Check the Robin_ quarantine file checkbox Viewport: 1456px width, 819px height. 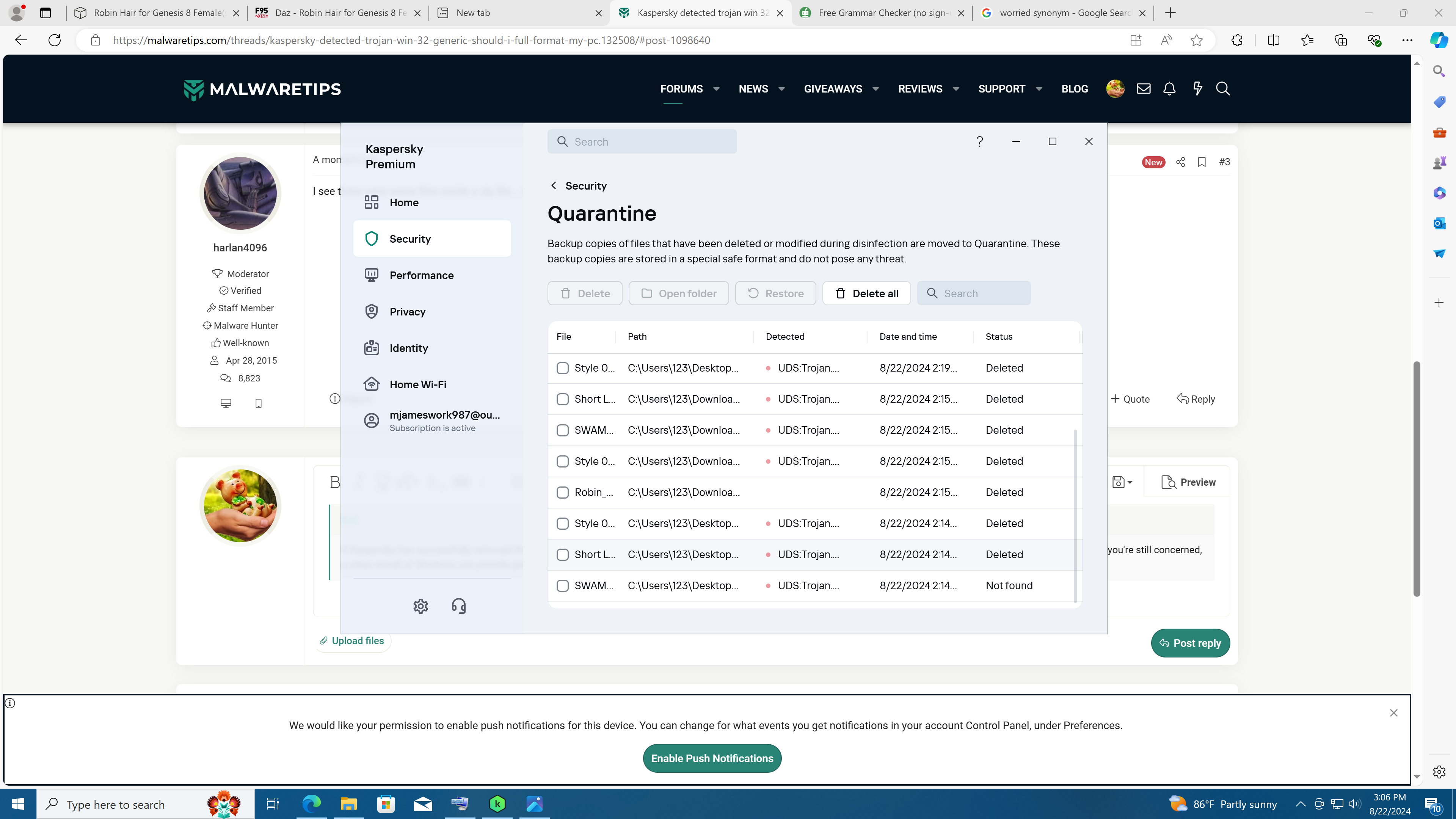pyautogui.click(x=562, y=492)
